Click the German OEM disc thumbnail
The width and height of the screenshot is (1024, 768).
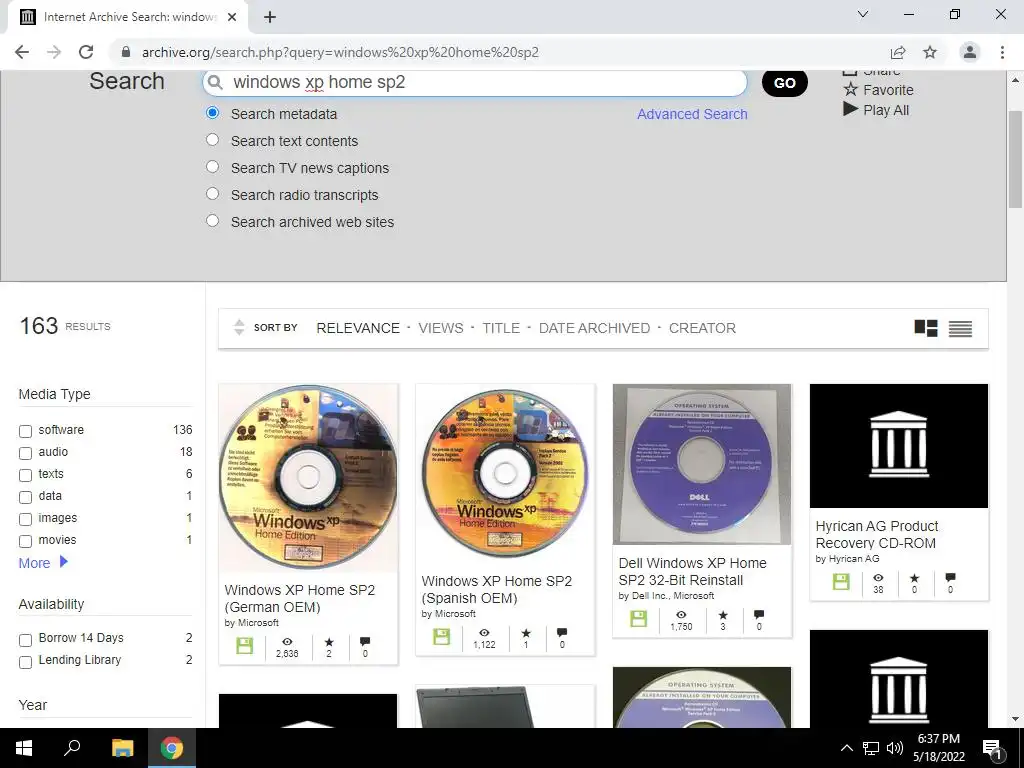[308, 477]
